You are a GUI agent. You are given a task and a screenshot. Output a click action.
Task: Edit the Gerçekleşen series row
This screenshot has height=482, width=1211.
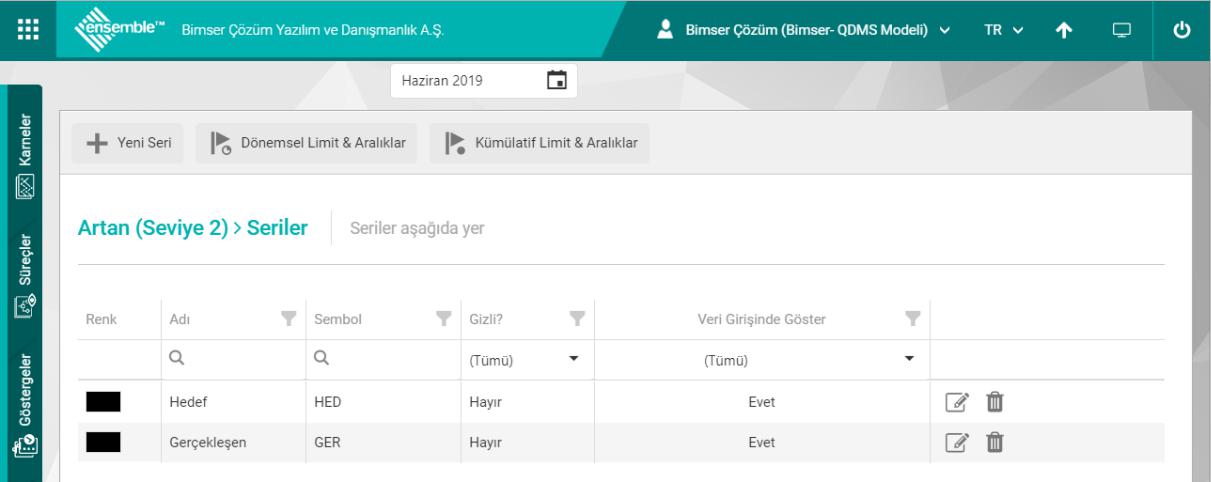pyautogui.click(x=955, y=442)
